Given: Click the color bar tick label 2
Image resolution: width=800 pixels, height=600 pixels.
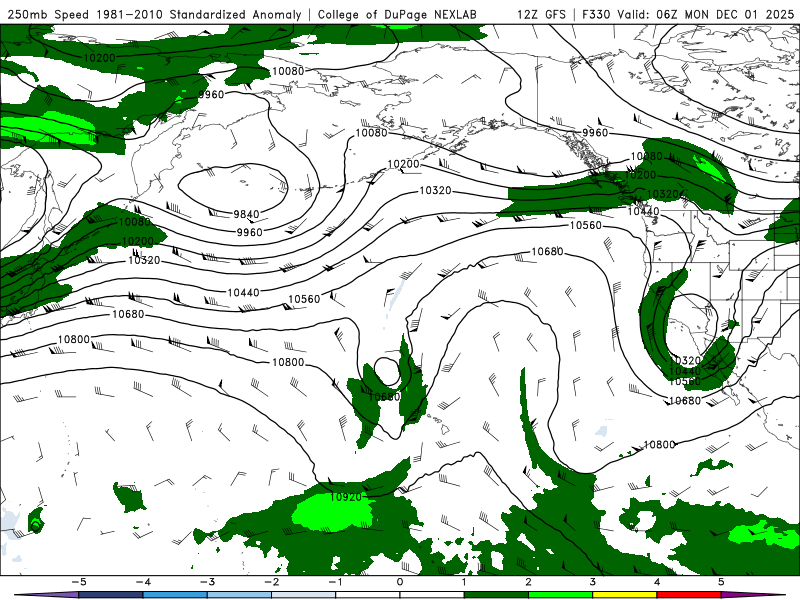Looking at the screenshot, I should pos(529,582).
